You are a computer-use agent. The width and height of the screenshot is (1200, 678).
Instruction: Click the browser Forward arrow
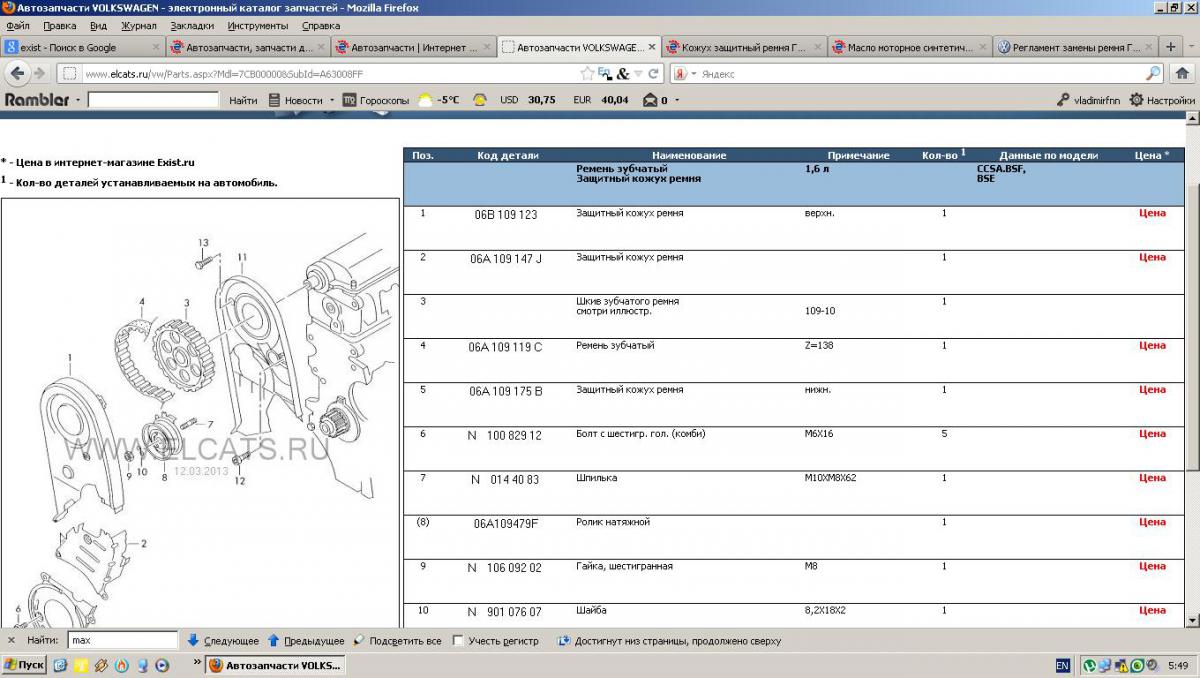39,73
